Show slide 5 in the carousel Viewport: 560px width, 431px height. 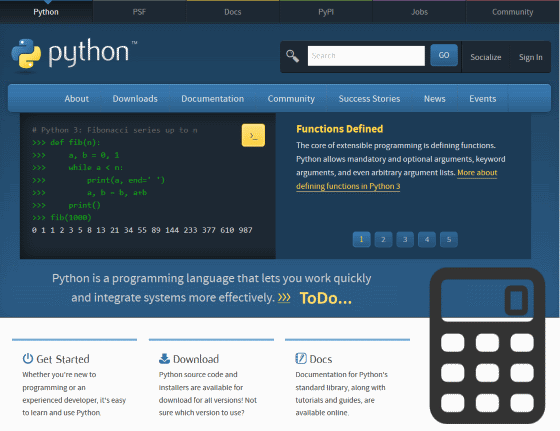click(x=449, y=239)
